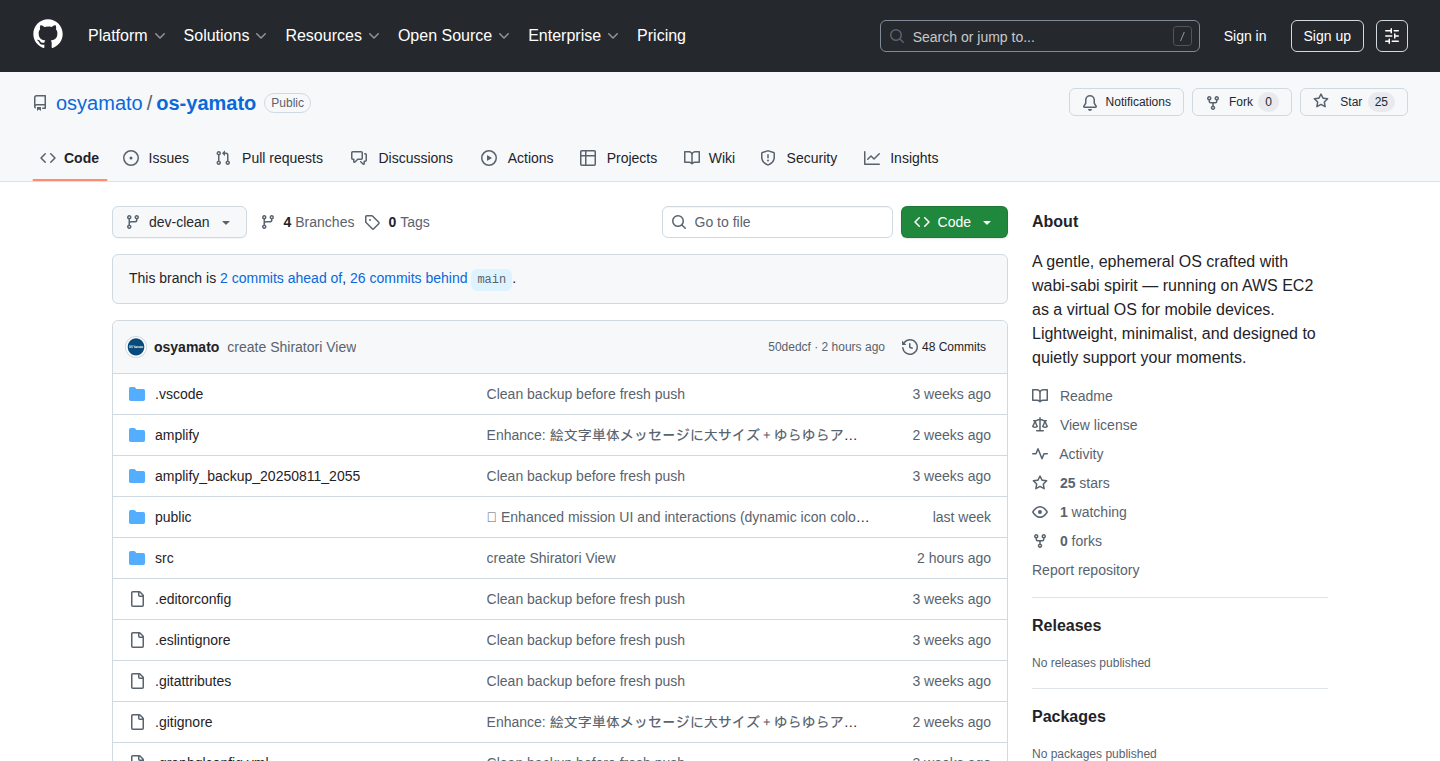The image size is (1440, 761).
Task: Switch to the Pull requests tab
Action: tap(269, 158)
